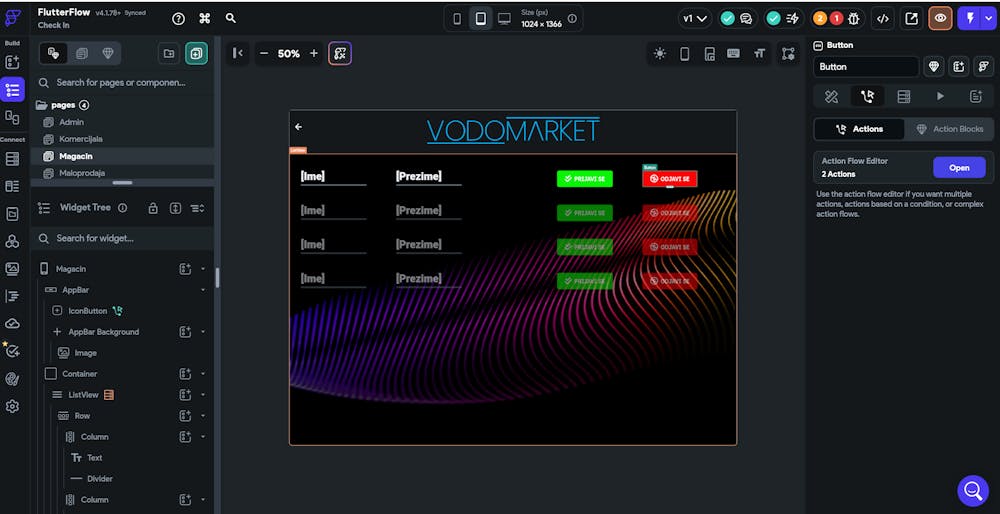Image resolution: width=1000 pixels, height=514 pixels.
Task: Toggle multi-language text preview icon
Action: click(759, 54)
